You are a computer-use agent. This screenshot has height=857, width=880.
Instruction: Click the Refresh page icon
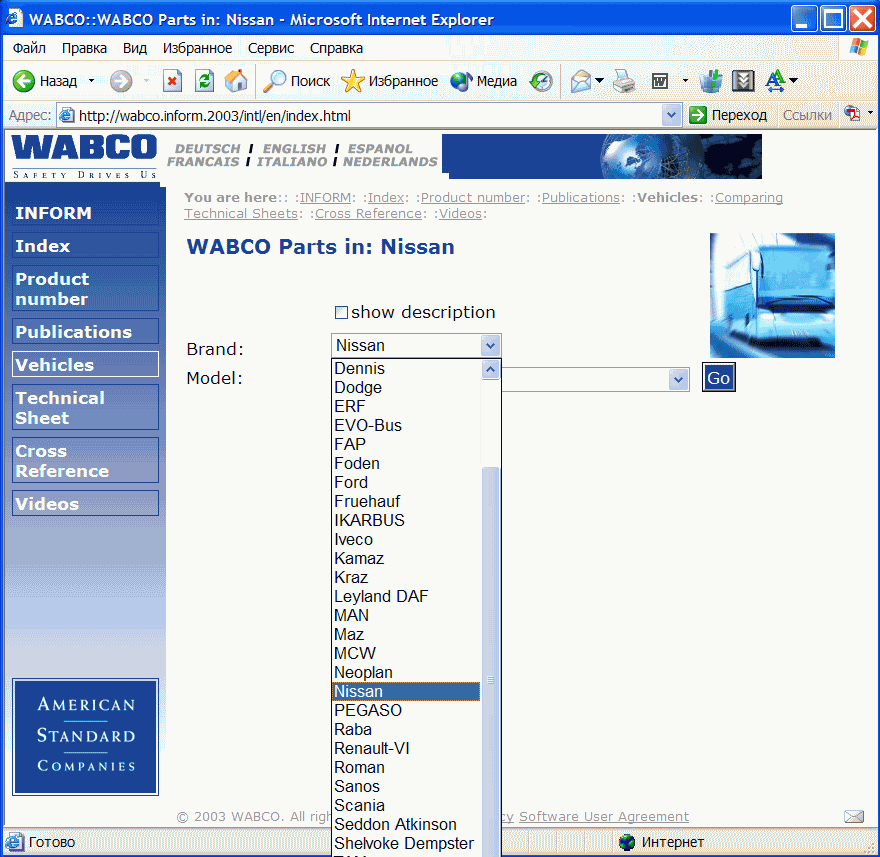pyautogui.click(x=204, y=81)
